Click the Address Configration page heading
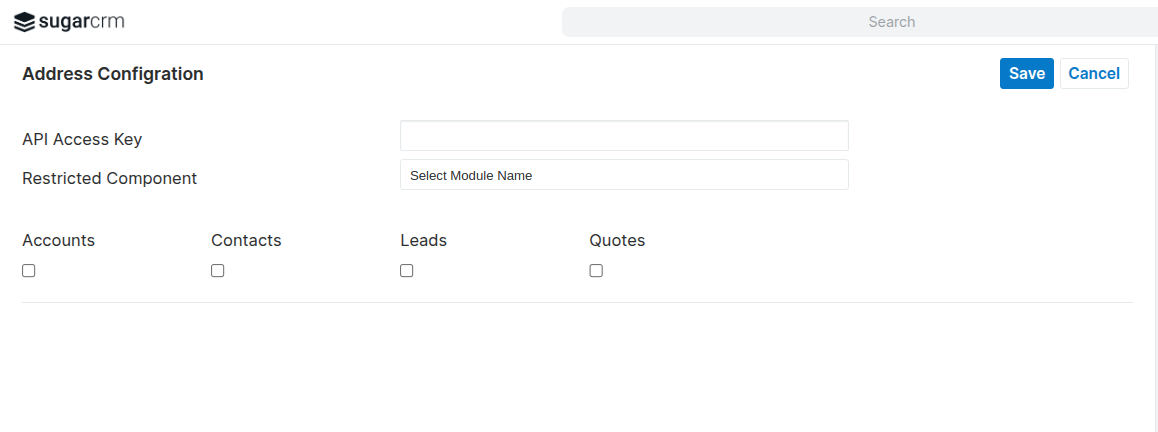This screenshot has width=1158, height=432. [112, 74]
